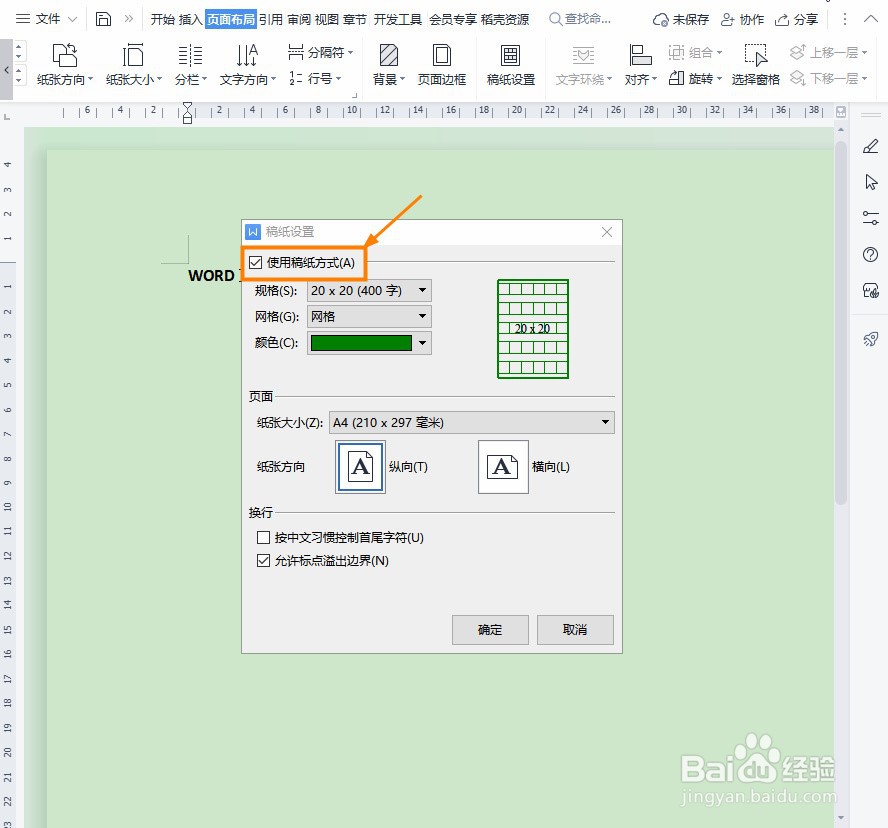This screenshot has width=888, height=828.
Task: Click the 上移一层 bring forward icon
Action: tap(797, 52)
